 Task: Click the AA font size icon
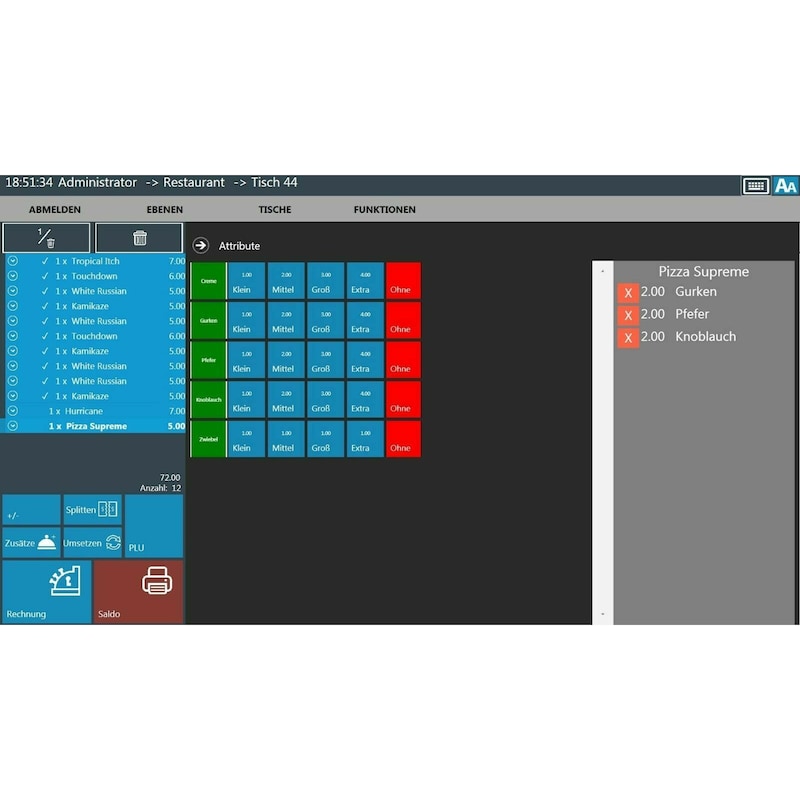pos(786,185)
